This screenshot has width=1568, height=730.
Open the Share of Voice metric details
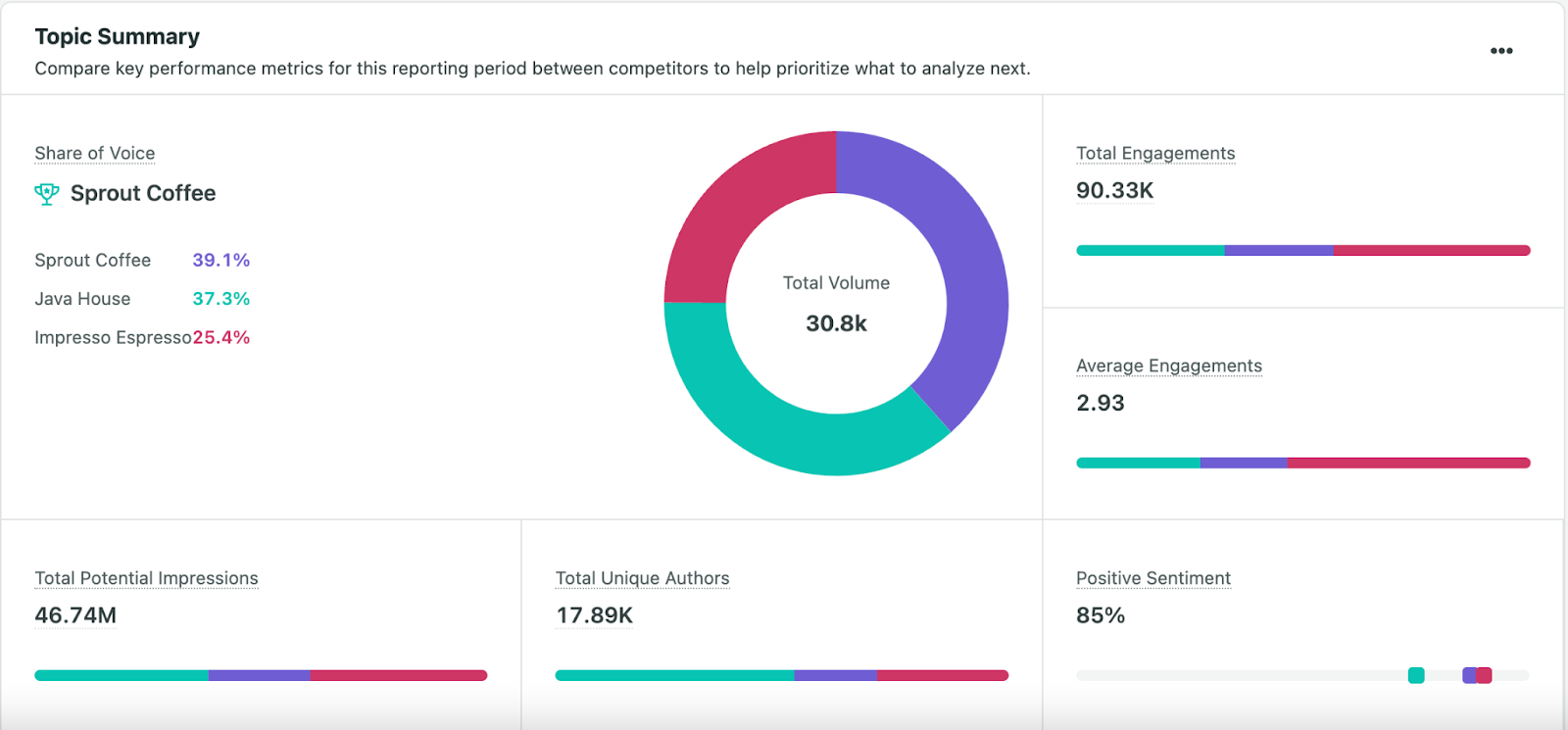tap(94, 153)
